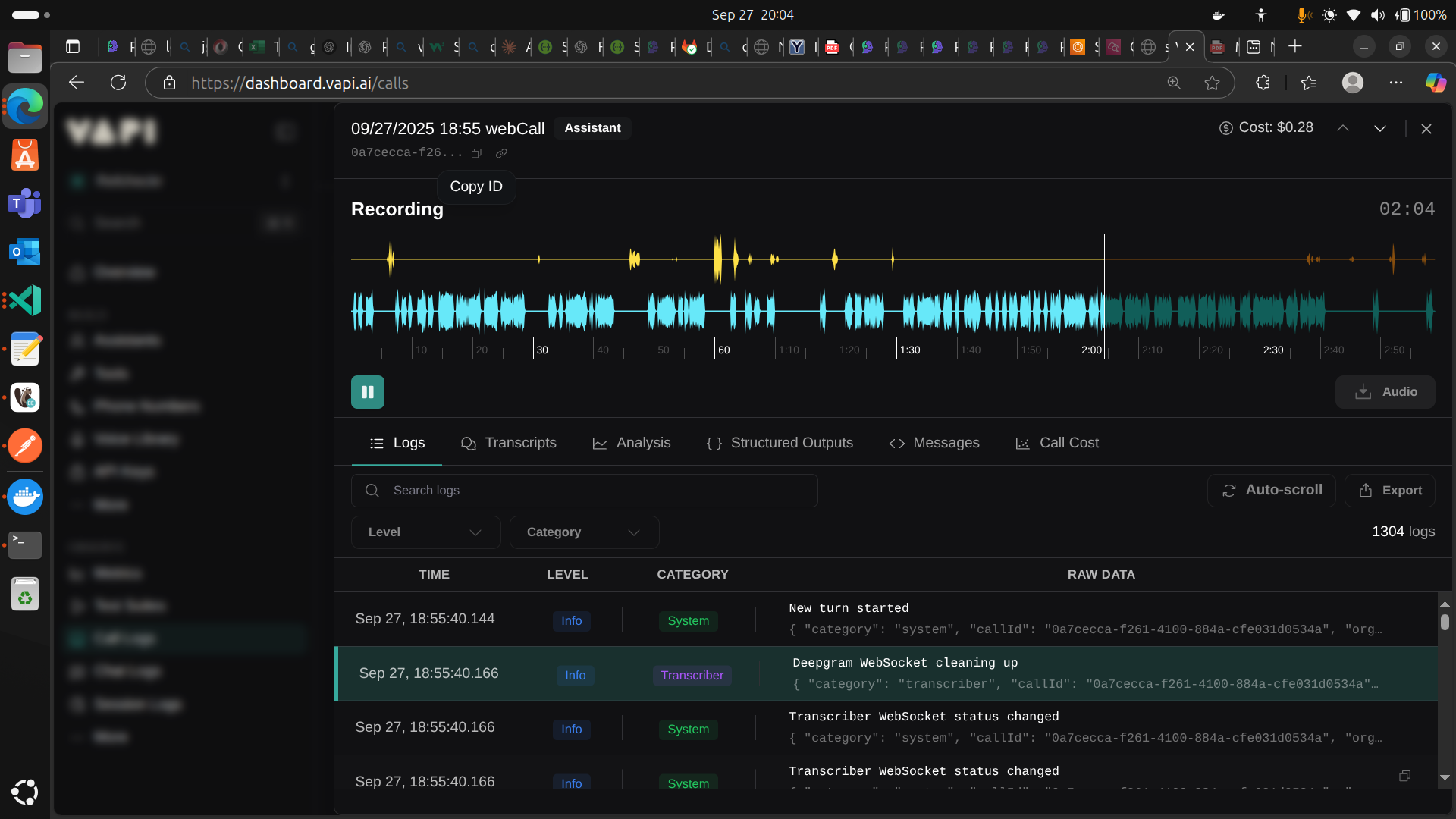Open Docker Desktop from the dock
Viewport: 1456px width, 819px height.
coord(25,497)
